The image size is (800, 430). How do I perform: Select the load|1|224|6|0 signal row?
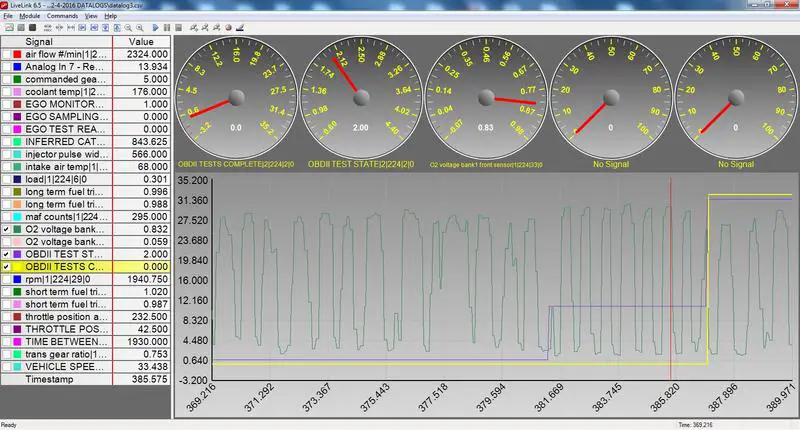86,180
